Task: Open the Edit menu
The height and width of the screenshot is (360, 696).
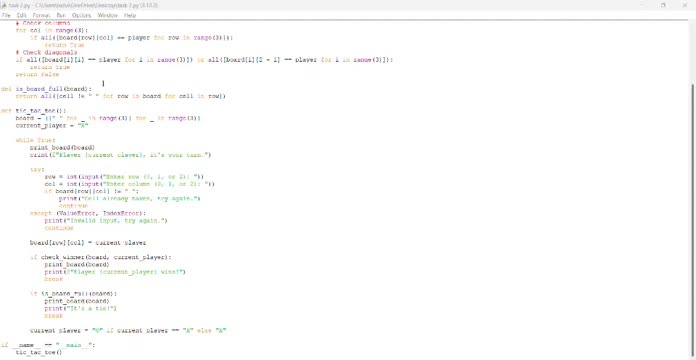Action: click(21, 15)
